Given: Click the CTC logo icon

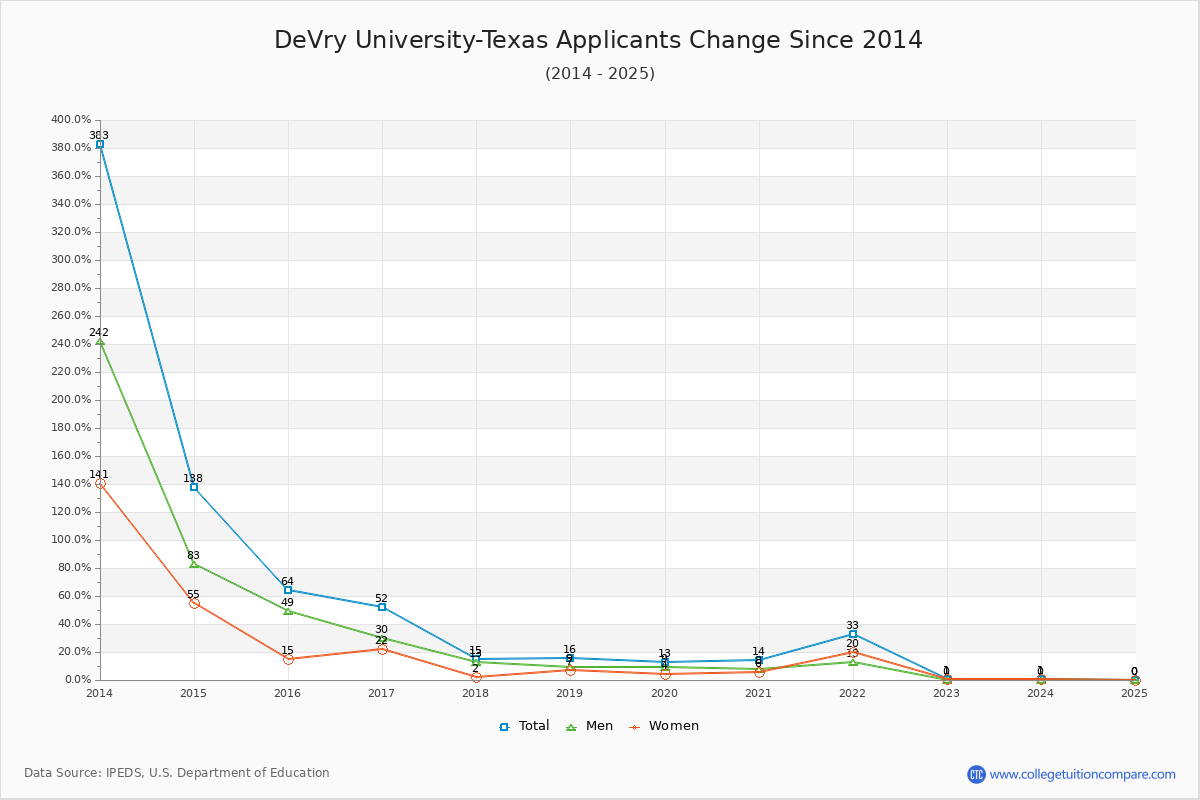Looking at the screenshot, I should tap(976, 774).
